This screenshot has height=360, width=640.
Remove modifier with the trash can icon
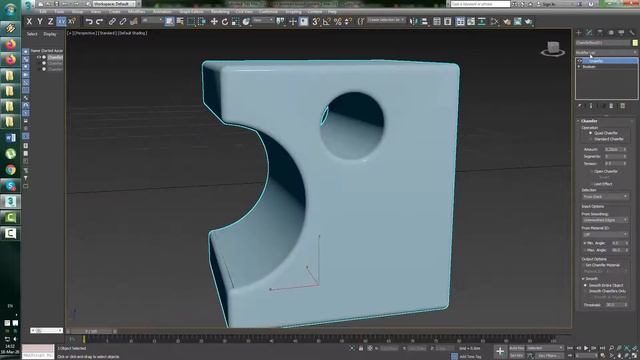611,106
